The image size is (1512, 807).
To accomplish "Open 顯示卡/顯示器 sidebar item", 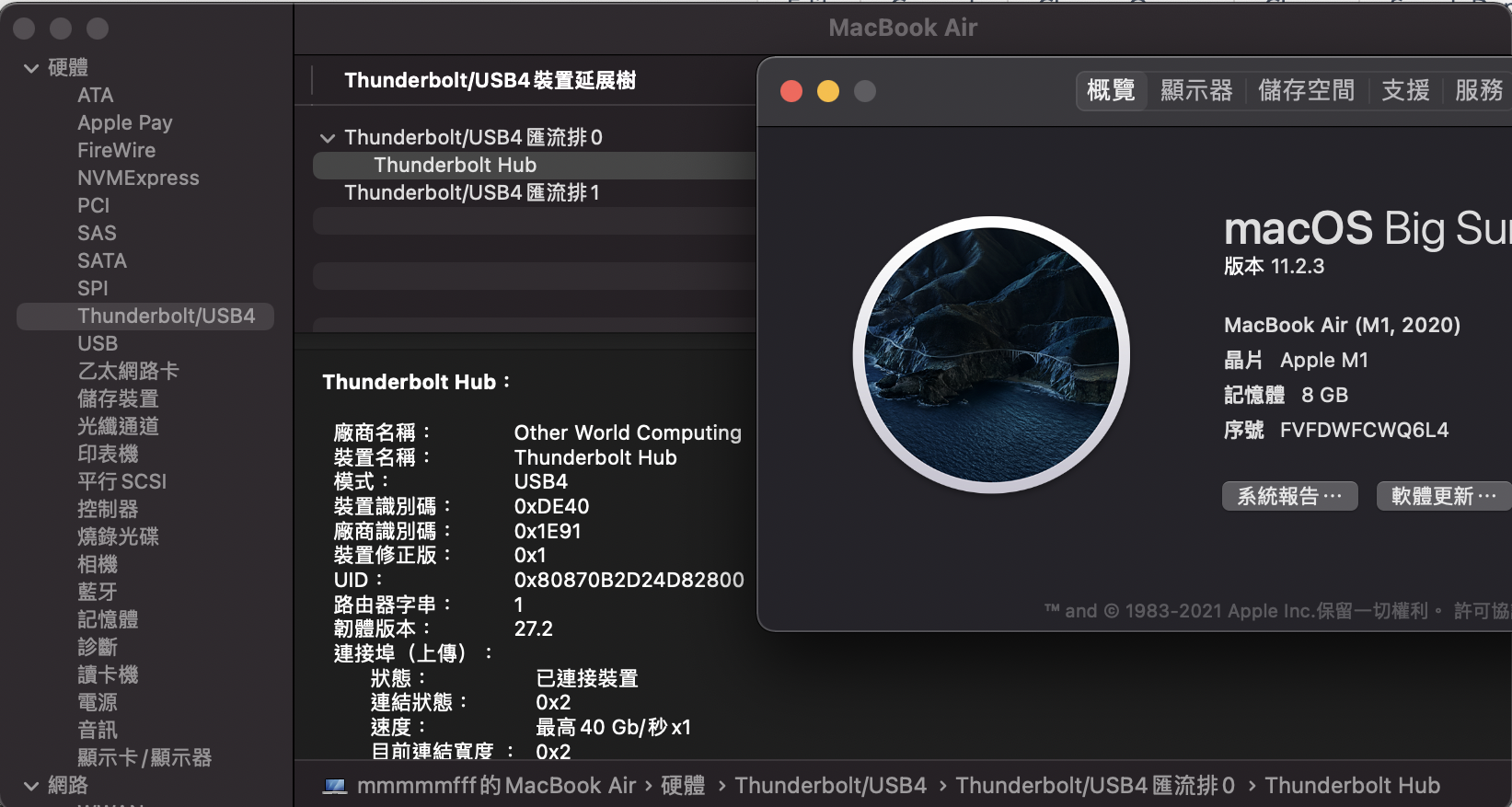I will click(144, 757).
